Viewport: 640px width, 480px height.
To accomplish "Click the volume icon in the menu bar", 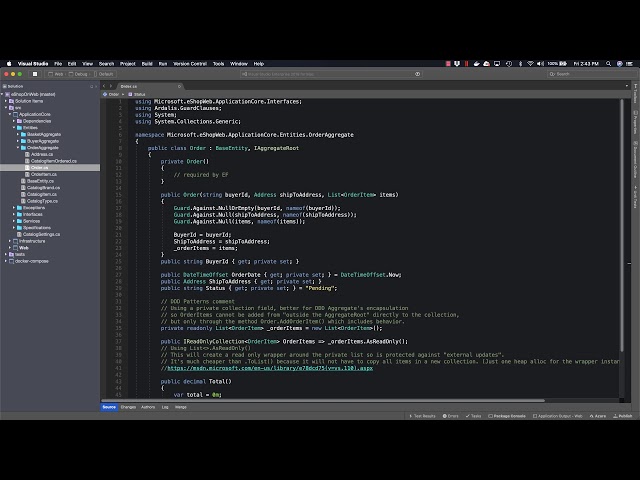I will coord(540,64).
